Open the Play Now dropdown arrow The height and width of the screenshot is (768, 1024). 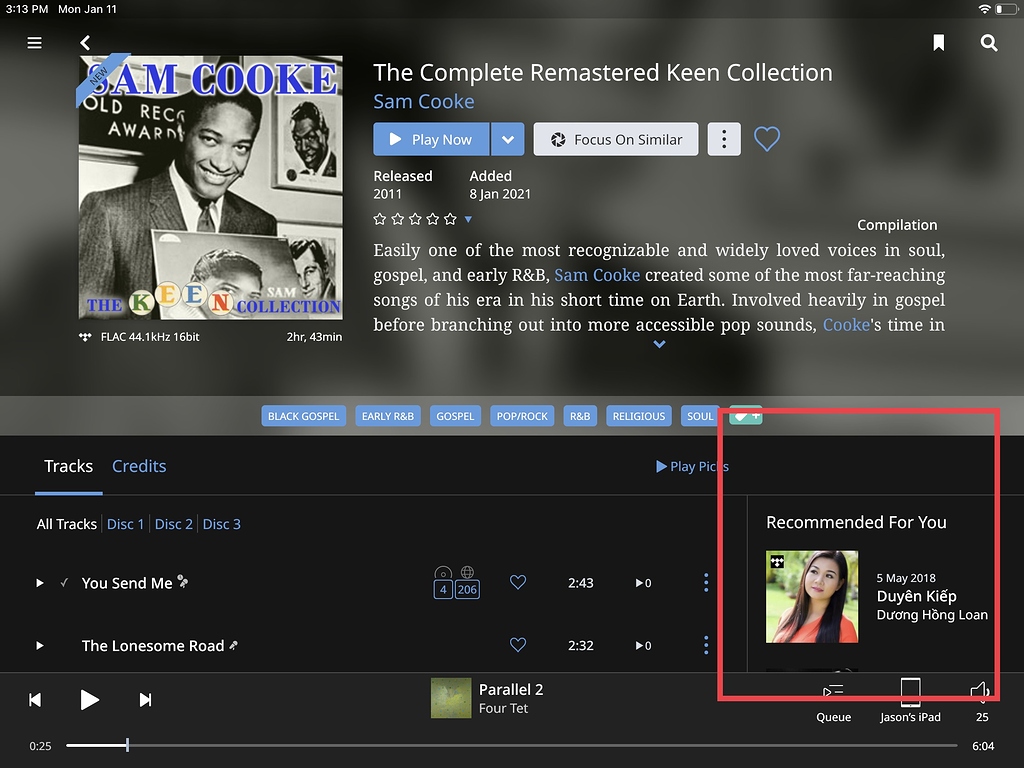point(508,139)
